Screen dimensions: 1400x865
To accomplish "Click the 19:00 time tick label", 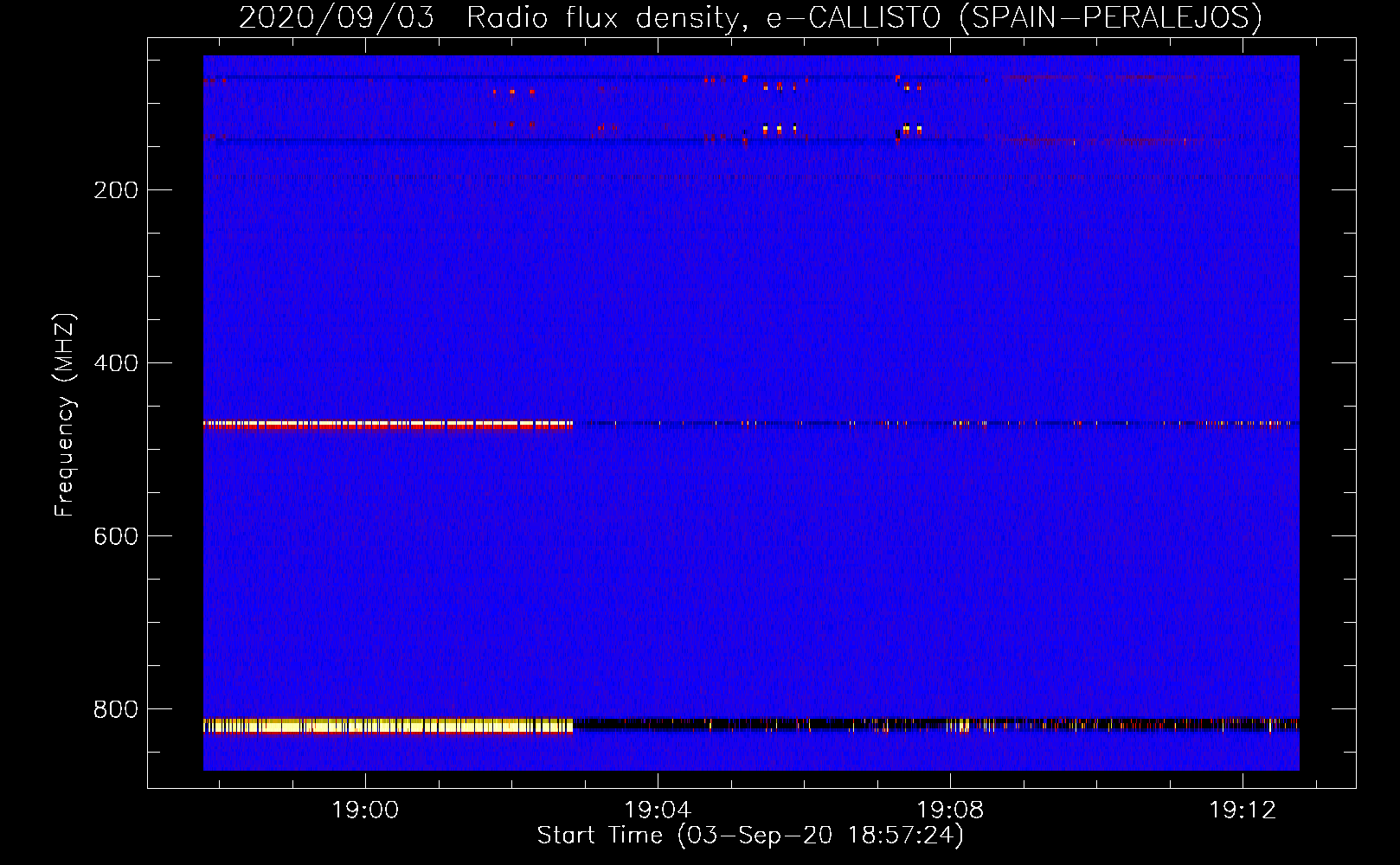I will pyautogui.click(x=365, y=811).
